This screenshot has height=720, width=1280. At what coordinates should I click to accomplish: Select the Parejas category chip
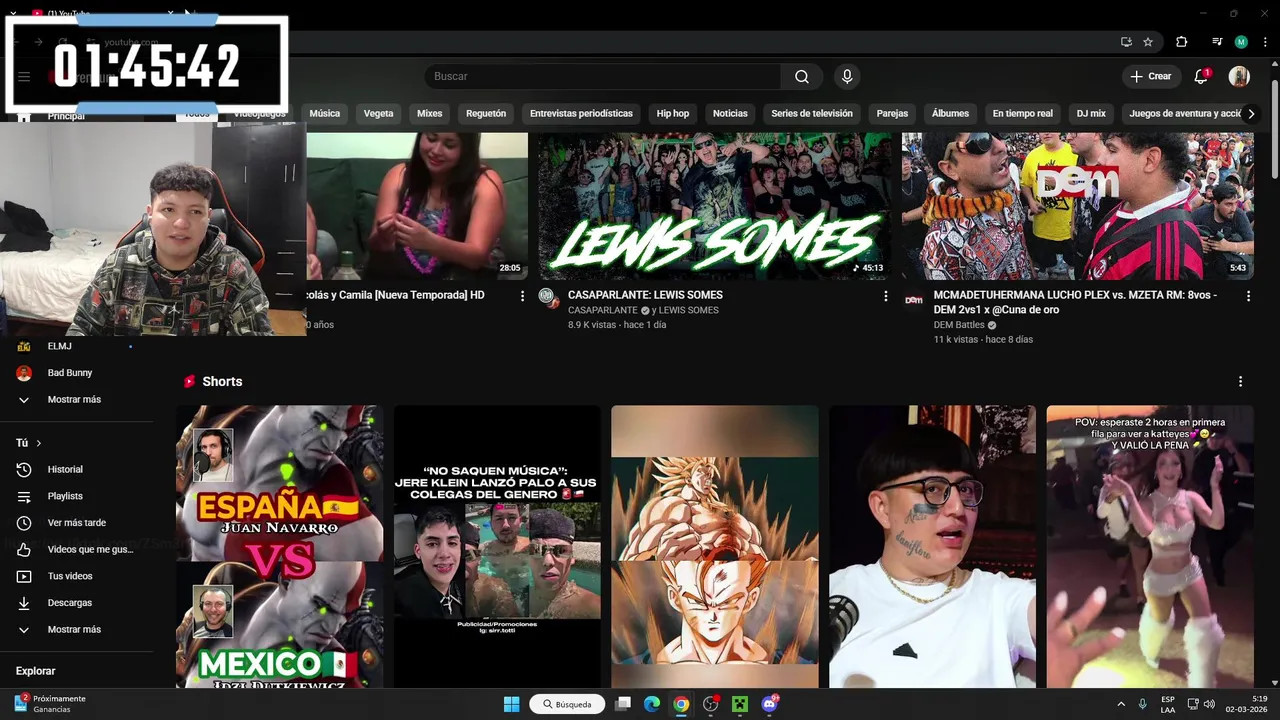click(892, 114)
